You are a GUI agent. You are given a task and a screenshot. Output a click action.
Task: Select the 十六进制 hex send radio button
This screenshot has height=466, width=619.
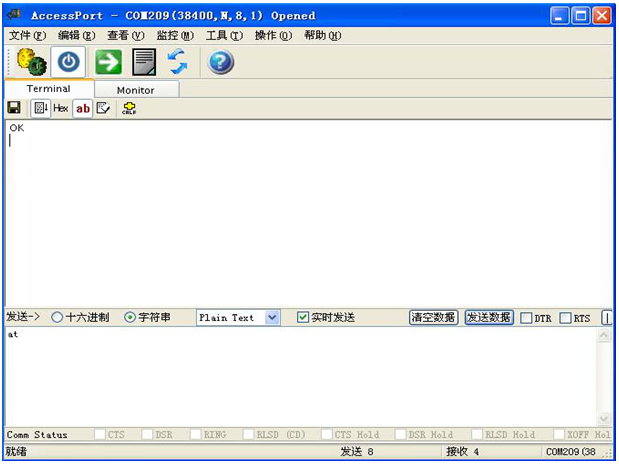57,317
